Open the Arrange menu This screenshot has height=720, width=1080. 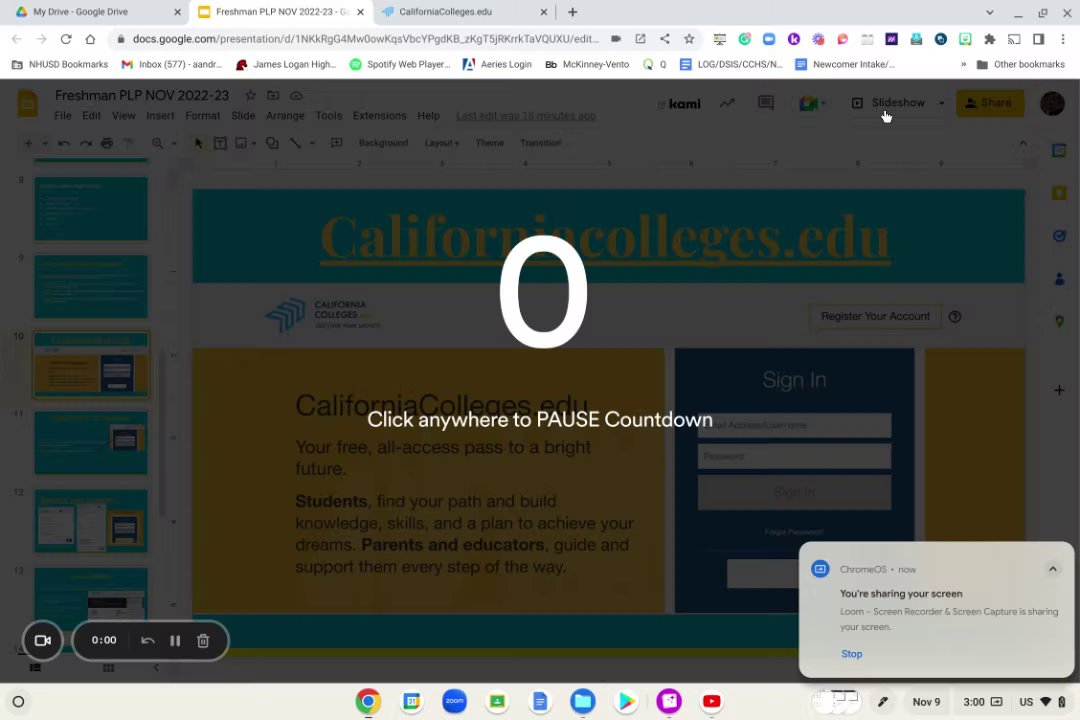pos(285,116)
